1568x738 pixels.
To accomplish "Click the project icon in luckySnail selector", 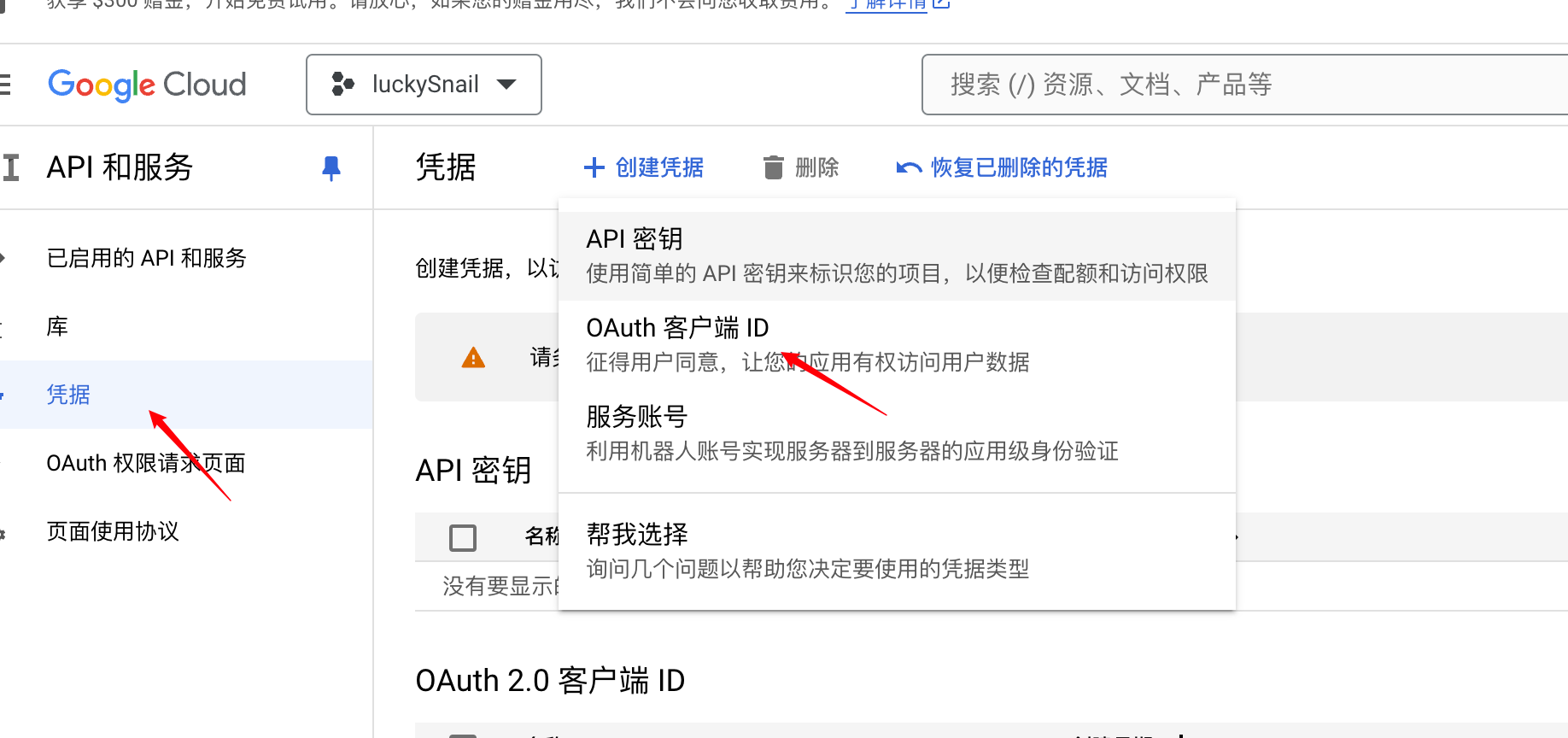I will [342, 84].
